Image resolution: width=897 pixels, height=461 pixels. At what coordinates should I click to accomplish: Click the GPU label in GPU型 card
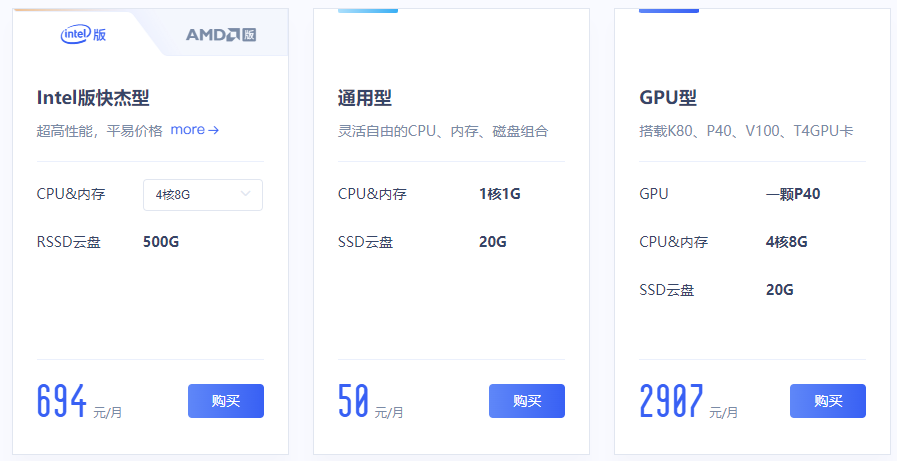pos(654,194)
